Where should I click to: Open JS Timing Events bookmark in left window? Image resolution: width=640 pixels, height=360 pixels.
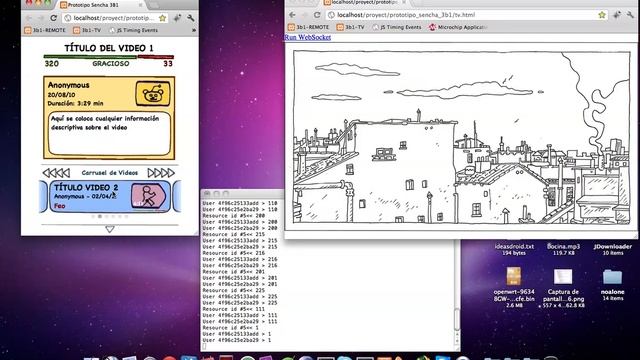(x=133, y=30)
